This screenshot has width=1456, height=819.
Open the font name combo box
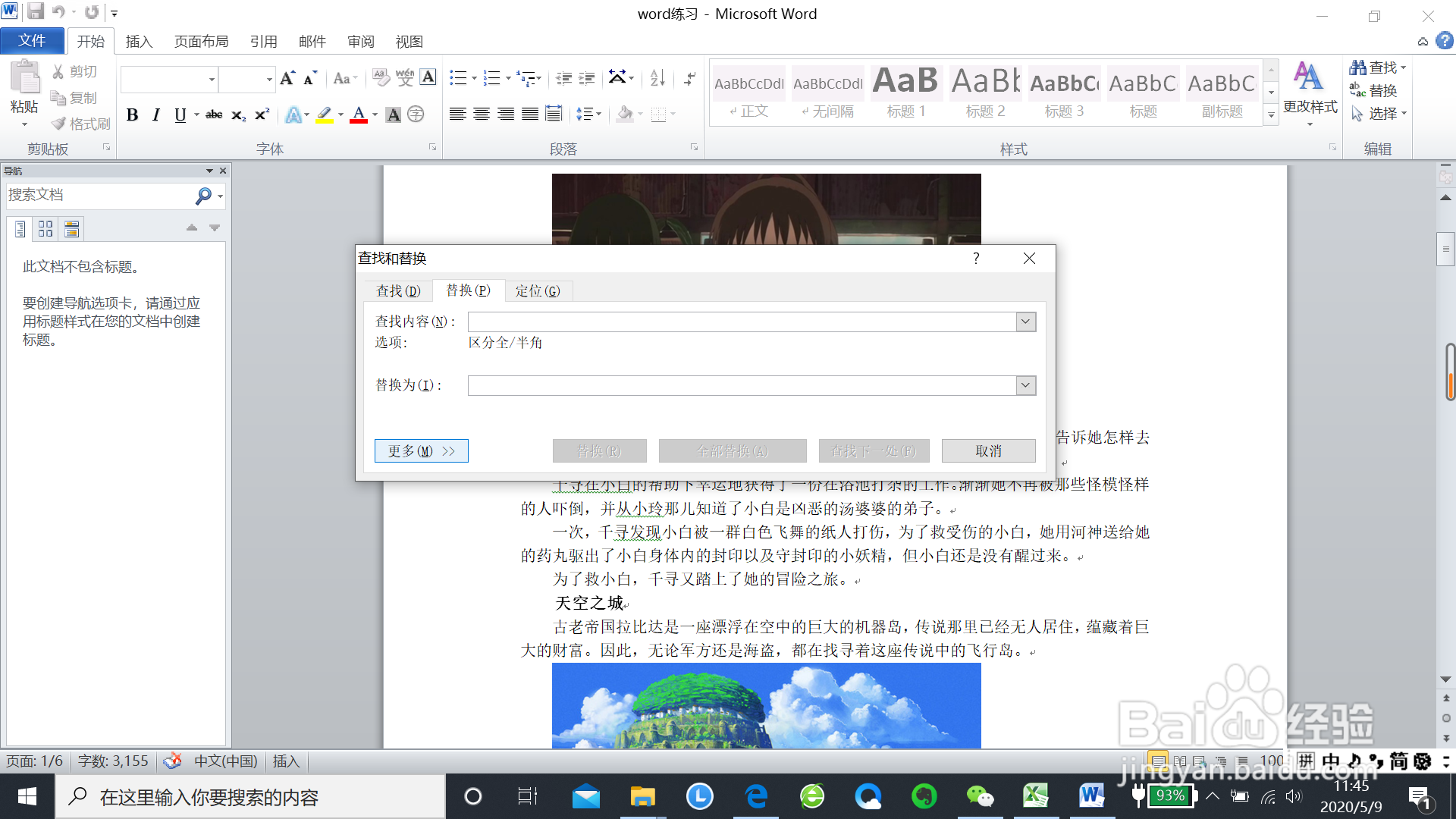point(170,79)
